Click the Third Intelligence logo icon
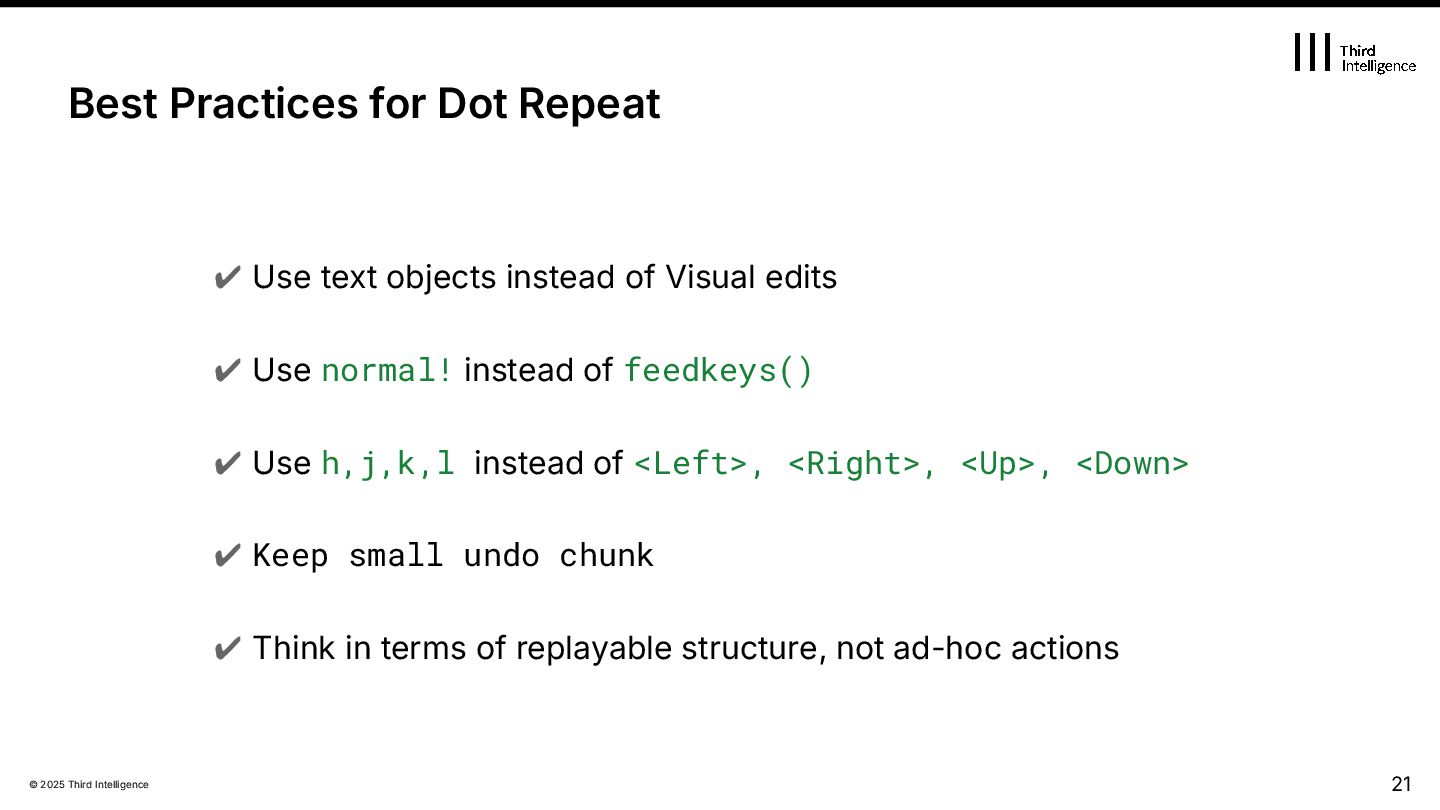This screenshot has height=810, width=1440. point(1312,52)
